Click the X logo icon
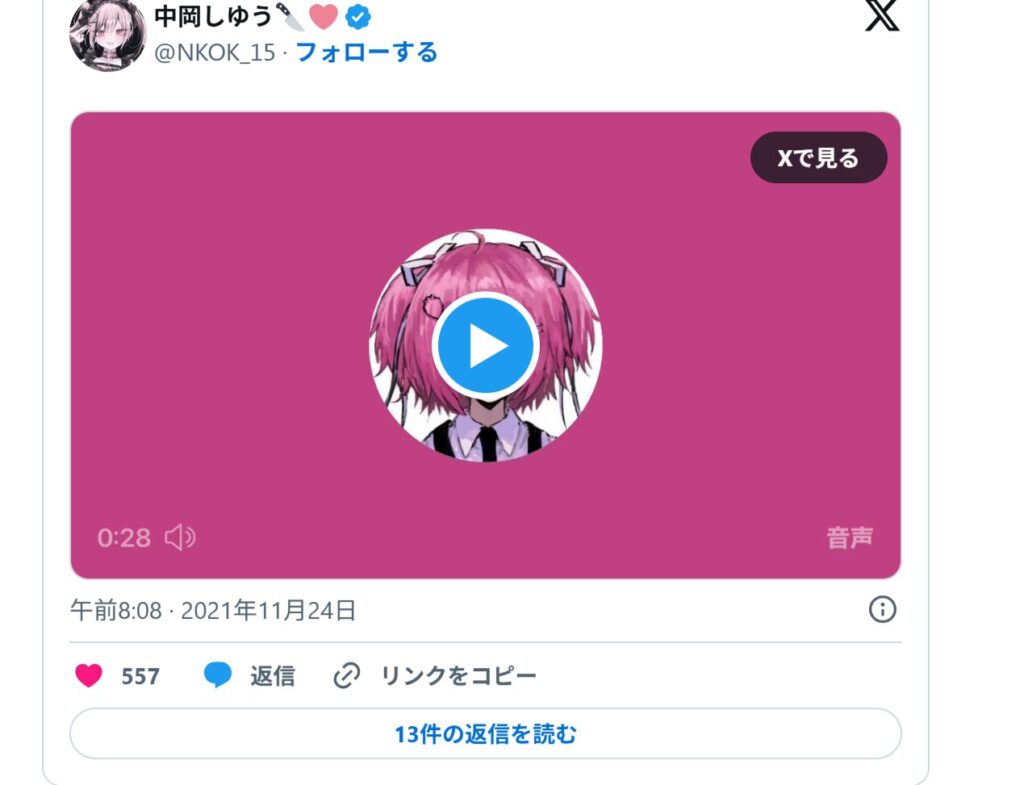1024x785 pixels. (x=882, y=16)
